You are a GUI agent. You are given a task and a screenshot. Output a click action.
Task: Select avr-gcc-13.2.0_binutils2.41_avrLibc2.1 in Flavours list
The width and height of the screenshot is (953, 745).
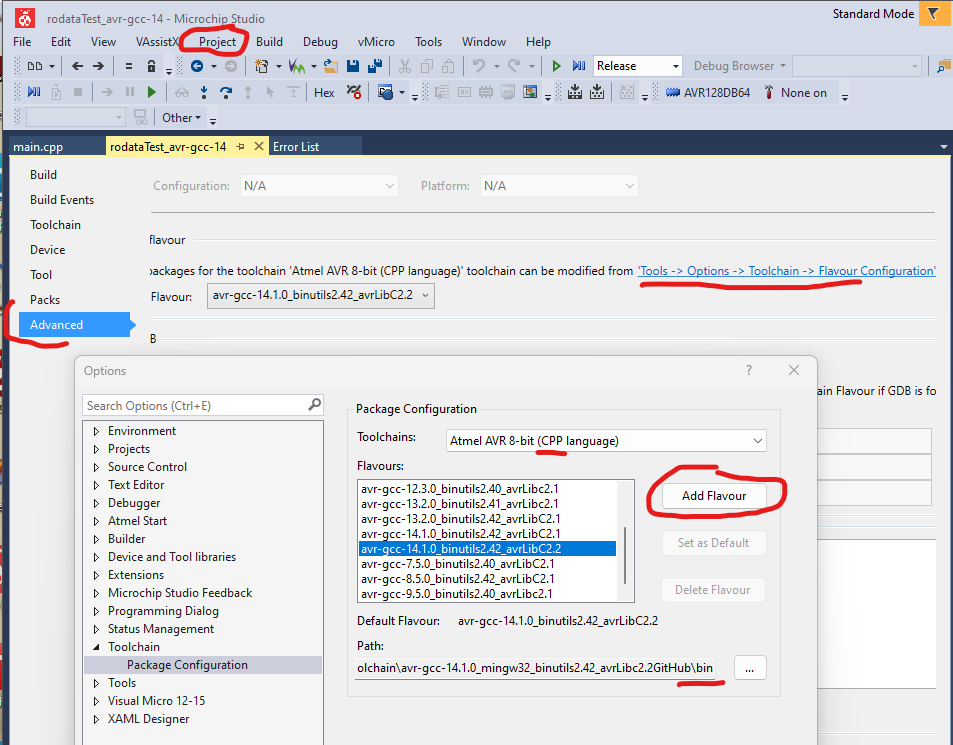[x=459, y=504]
